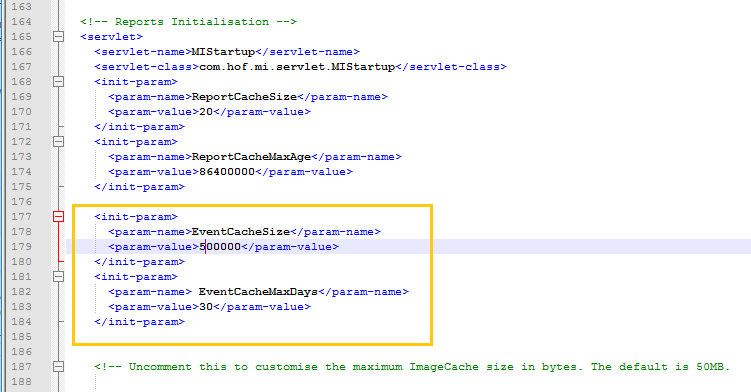Click the closing servlet-class tag on line 167

451,67
